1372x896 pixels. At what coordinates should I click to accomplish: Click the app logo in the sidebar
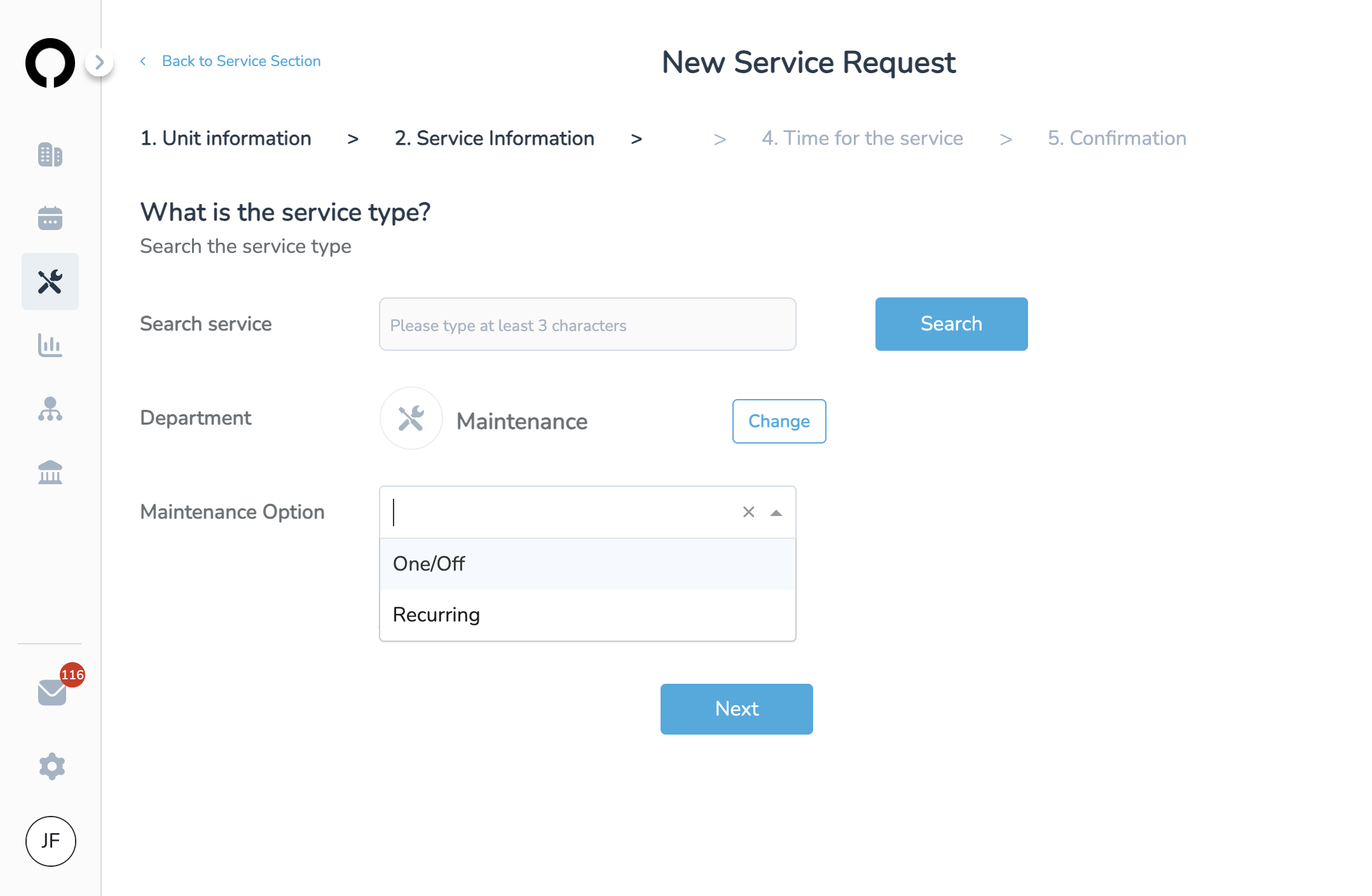pyautogui.click(x=50, y=62)
